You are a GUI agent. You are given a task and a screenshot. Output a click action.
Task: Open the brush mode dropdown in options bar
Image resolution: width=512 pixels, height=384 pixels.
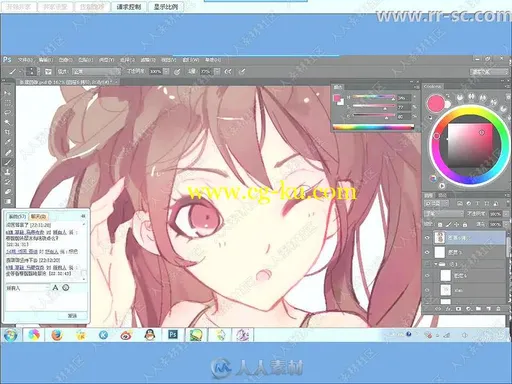pyautogui.click(x=96, y=71)
